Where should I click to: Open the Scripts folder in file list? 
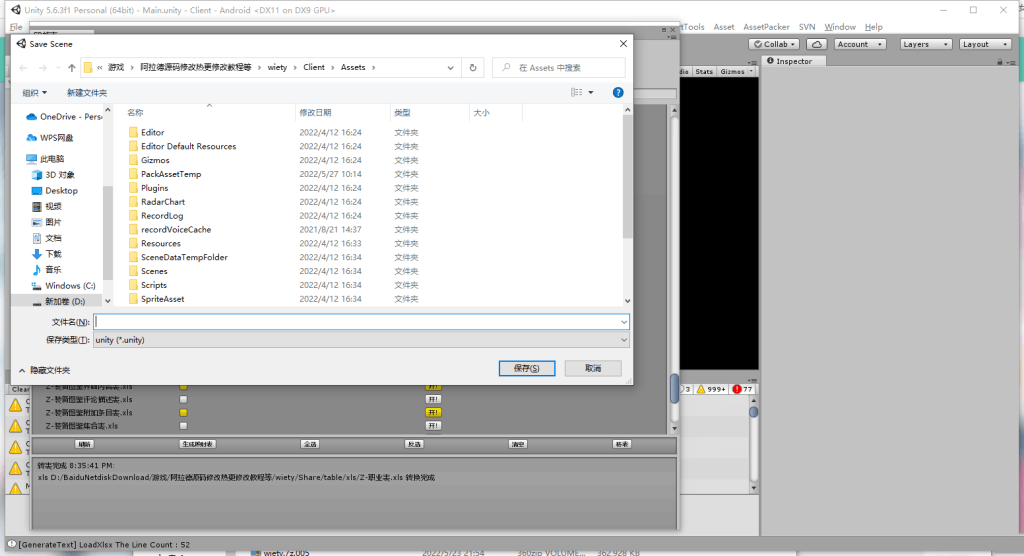tap(154, 285)
